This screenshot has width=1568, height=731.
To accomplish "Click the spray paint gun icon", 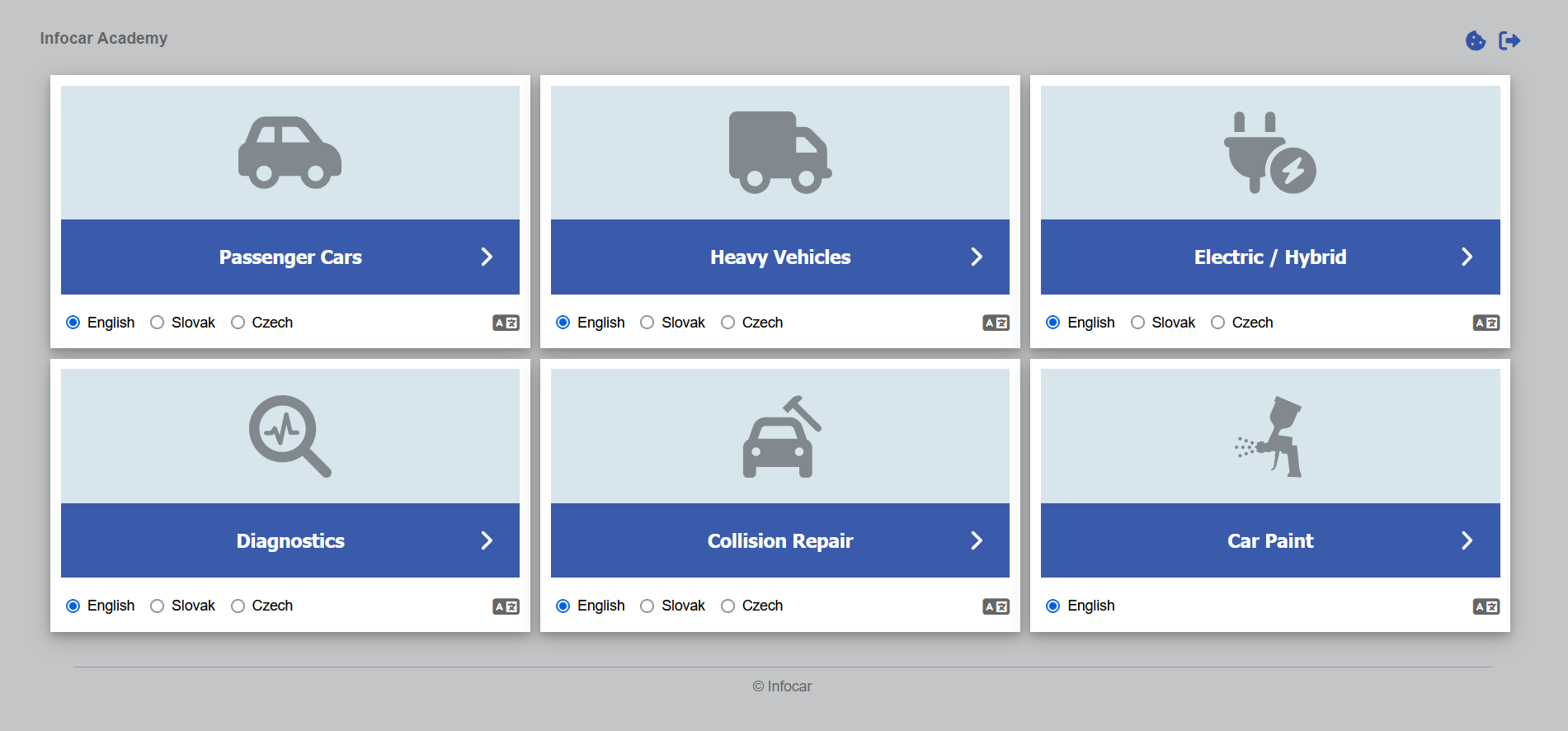I will point(1269,436).
